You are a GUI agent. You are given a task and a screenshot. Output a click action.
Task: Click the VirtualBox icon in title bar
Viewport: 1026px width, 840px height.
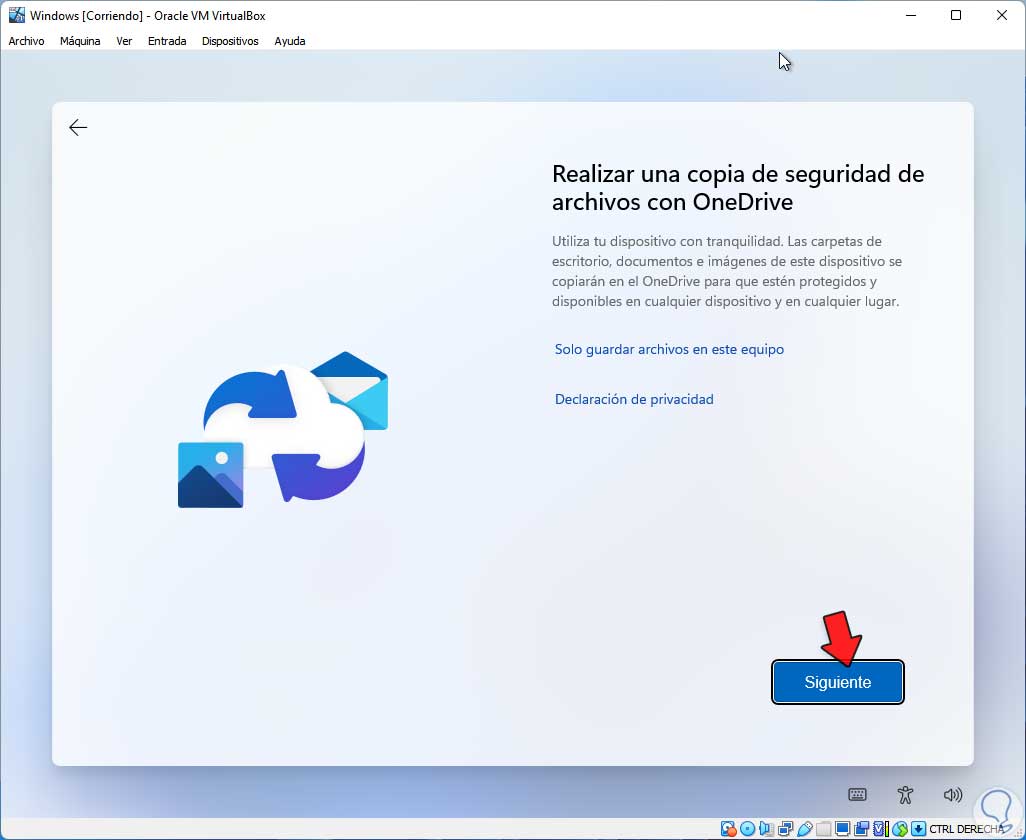click(16, 15)
